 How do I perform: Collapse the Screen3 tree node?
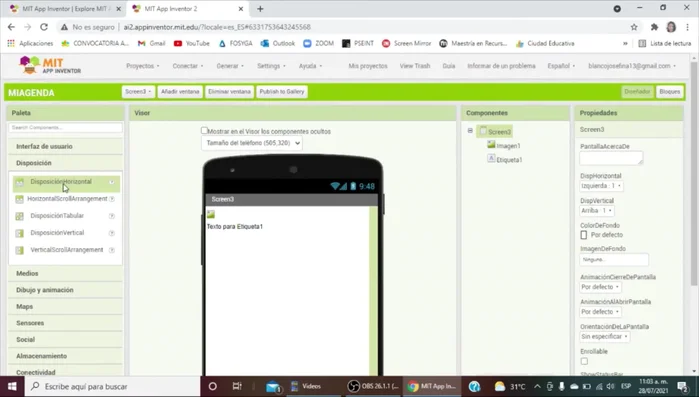point(470,131)
